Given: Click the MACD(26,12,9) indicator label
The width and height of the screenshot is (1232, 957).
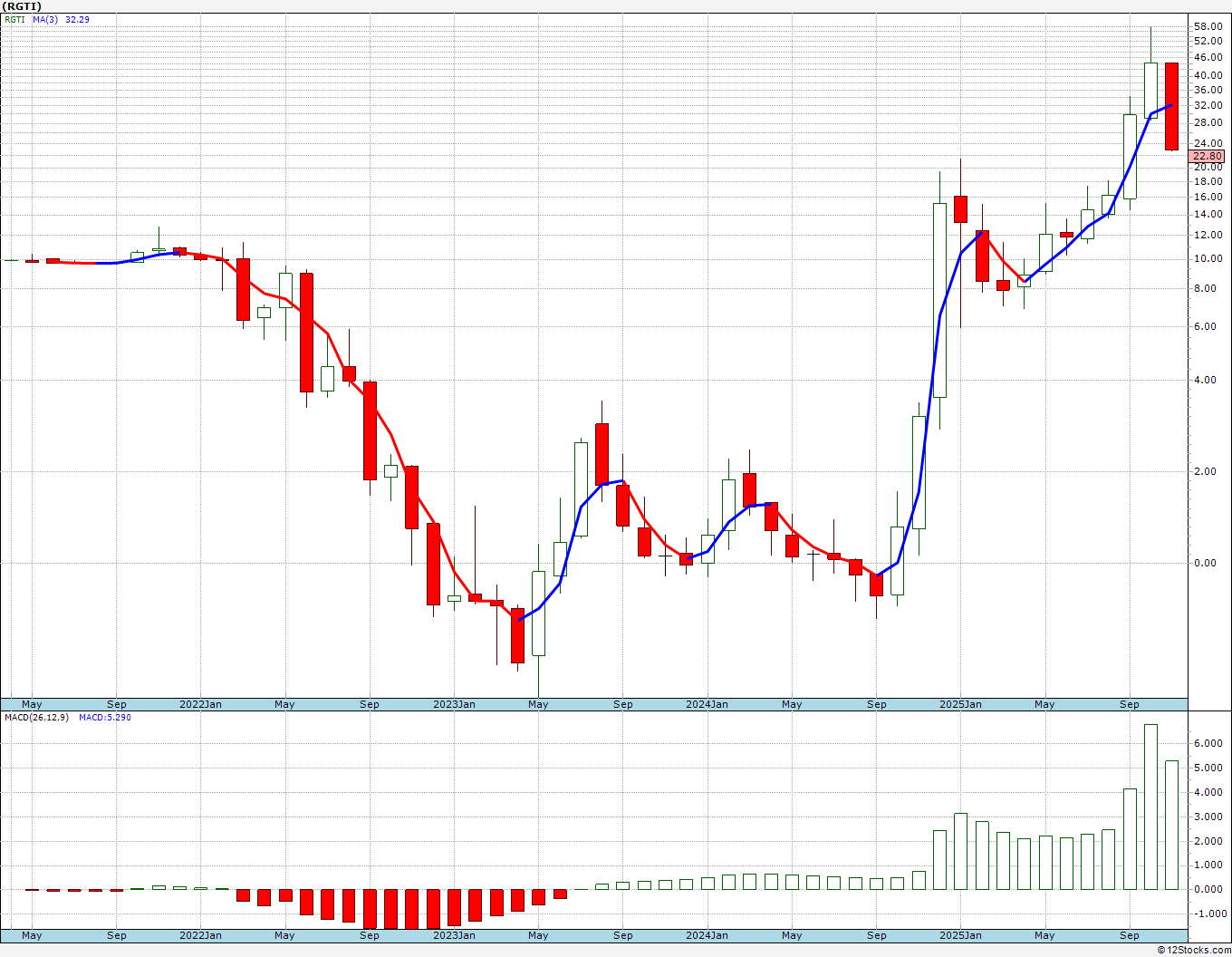Looking at the screenshot, I should [x=37, y=717].
